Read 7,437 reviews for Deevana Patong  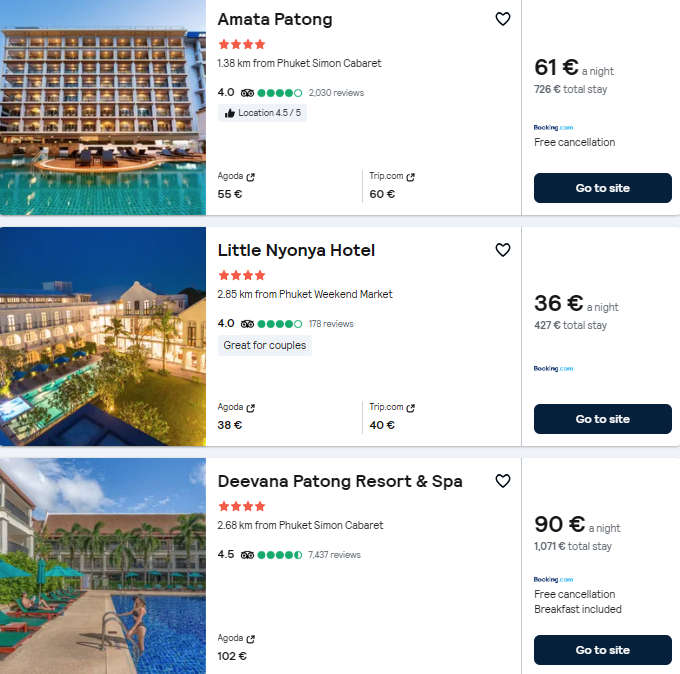pyautogui.click(x=334, y=555)
